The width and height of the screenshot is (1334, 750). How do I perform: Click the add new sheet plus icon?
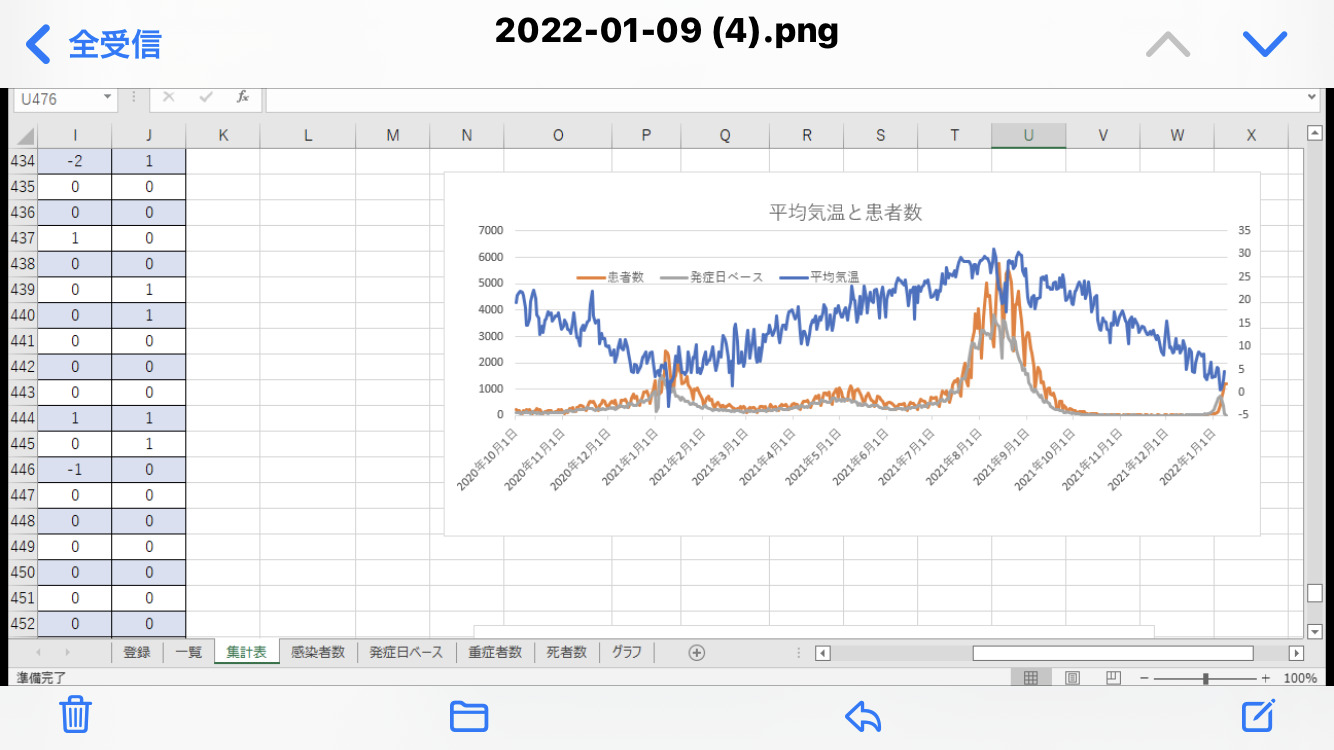pos(697,652)
